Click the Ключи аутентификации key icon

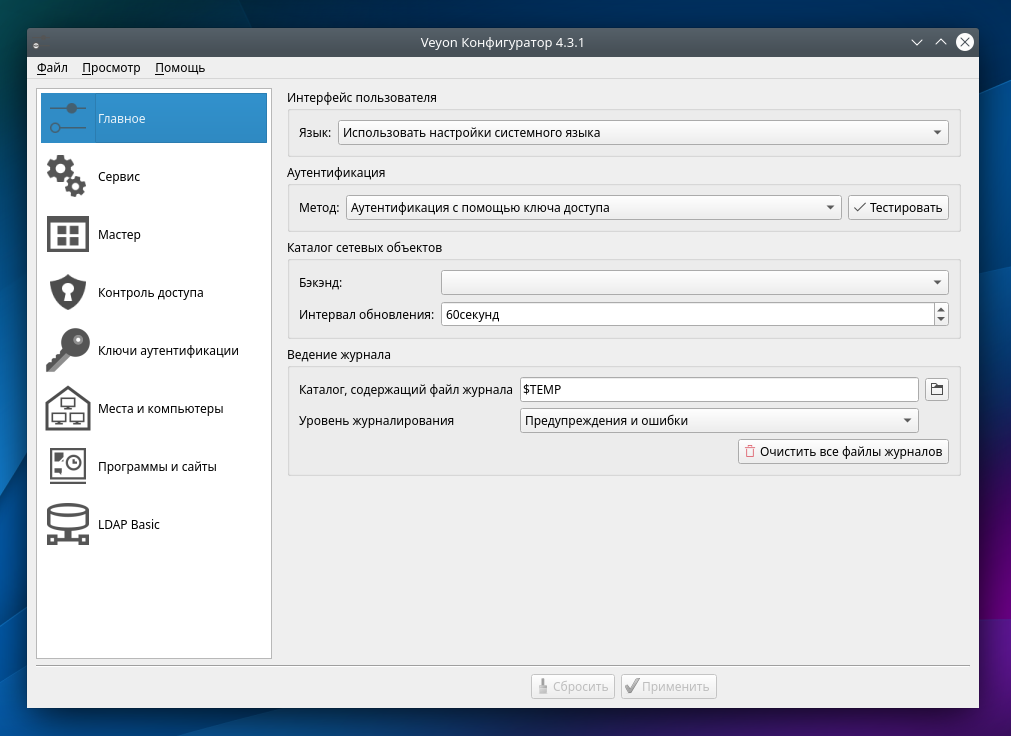[x=68, y=350]
